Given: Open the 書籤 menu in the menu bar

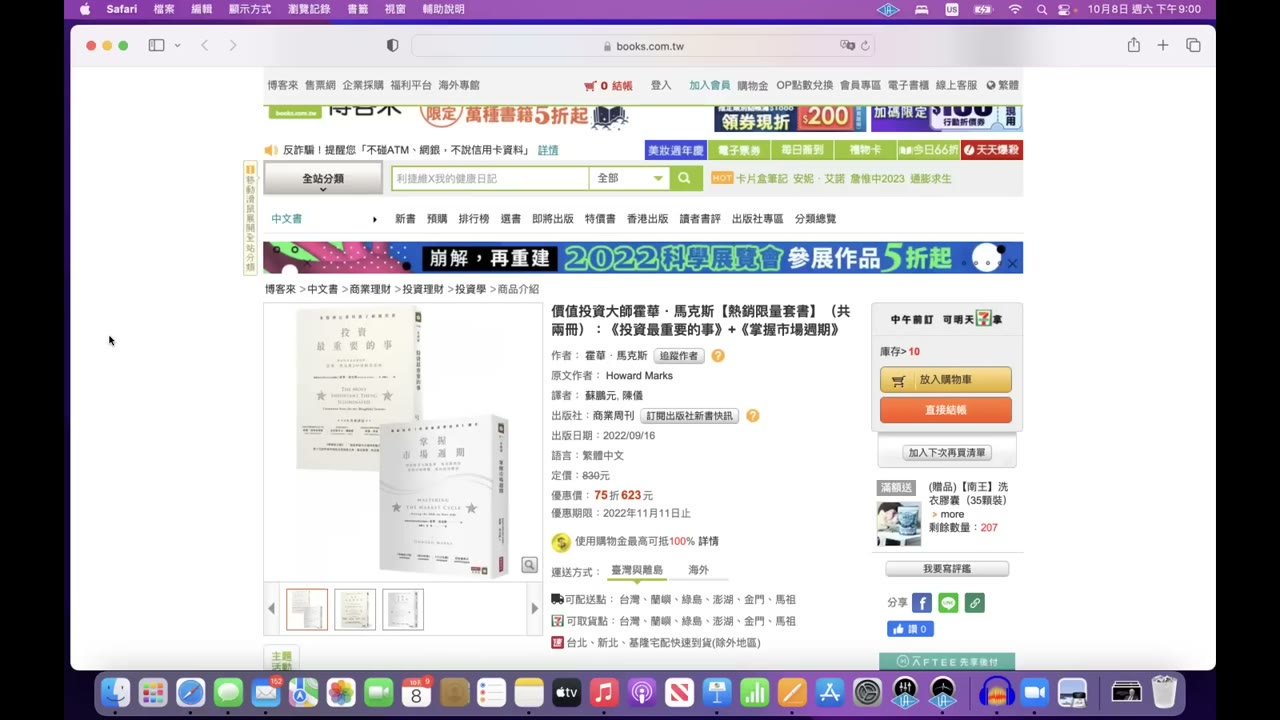Looking at the screenshot, I should tap(358, 9).
